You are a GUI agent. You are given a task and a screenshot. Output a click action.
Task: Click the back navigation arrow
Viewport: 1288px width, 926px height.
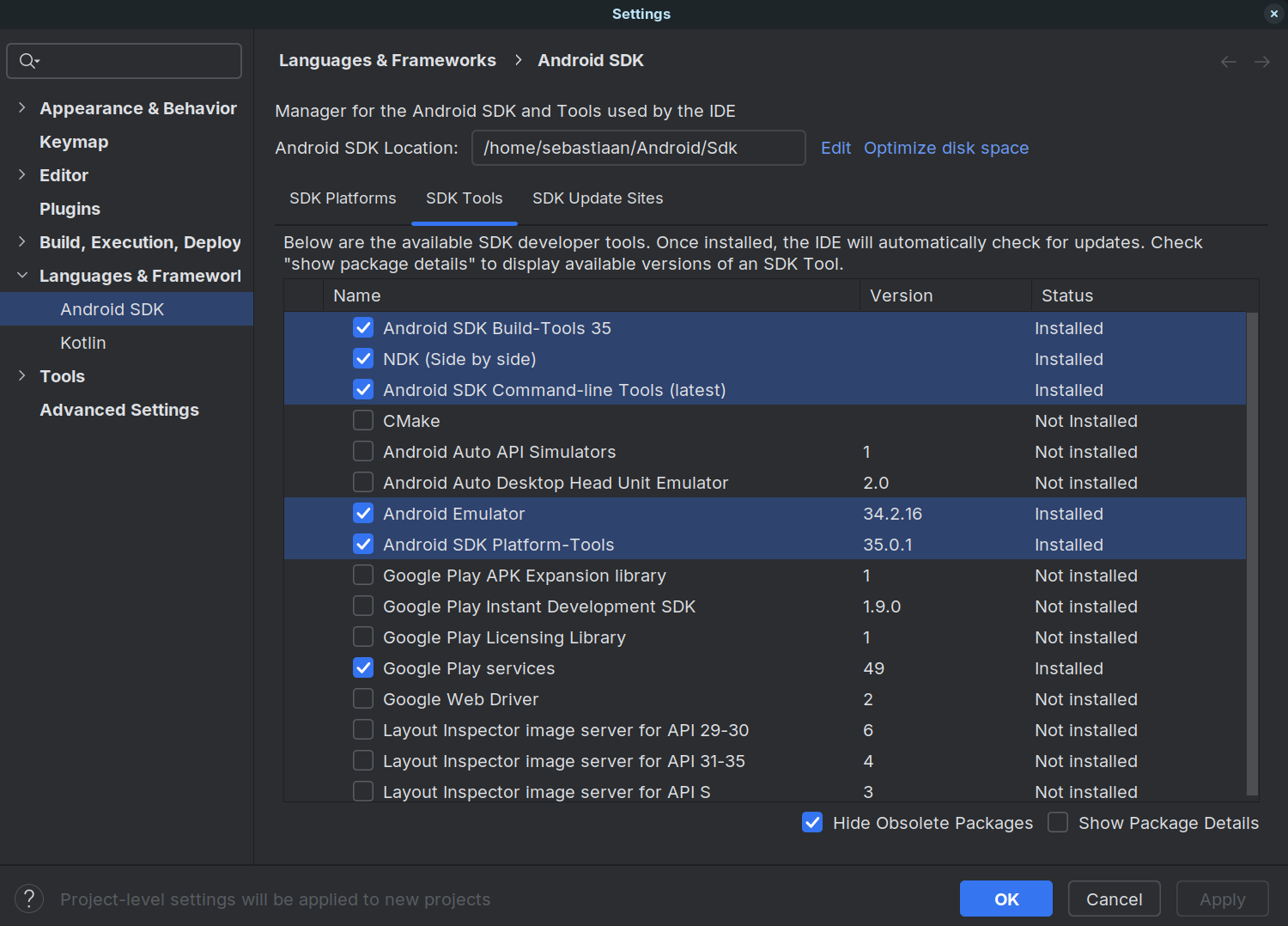(x=1228, y=61)
